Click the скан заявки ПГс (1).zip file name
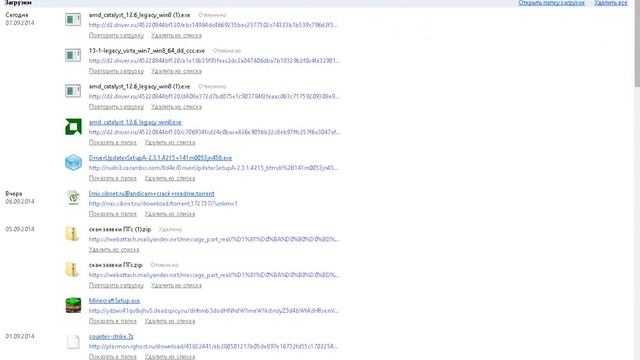 pos(120,229)
